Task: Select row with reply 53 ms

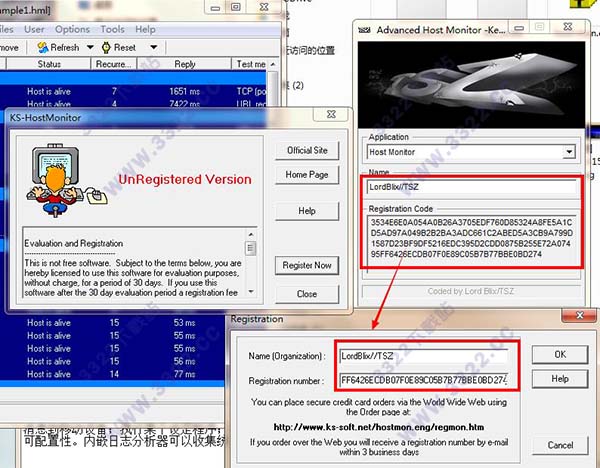Action: tap(112, 323)
